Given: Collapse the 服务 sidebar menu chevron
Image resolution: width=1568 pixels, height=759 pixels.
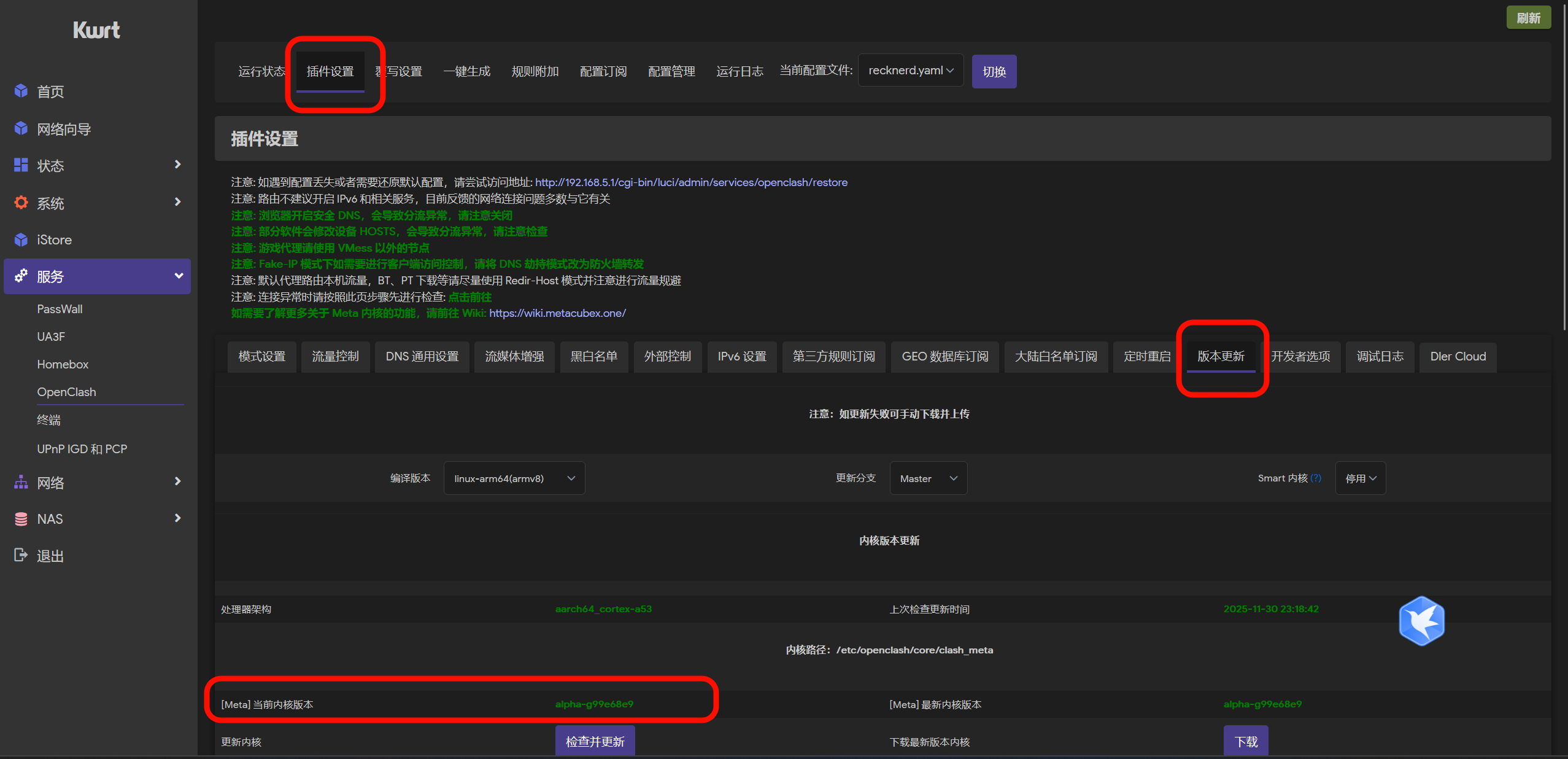Looking at the screenshot, I should click(x=179, y=276).
